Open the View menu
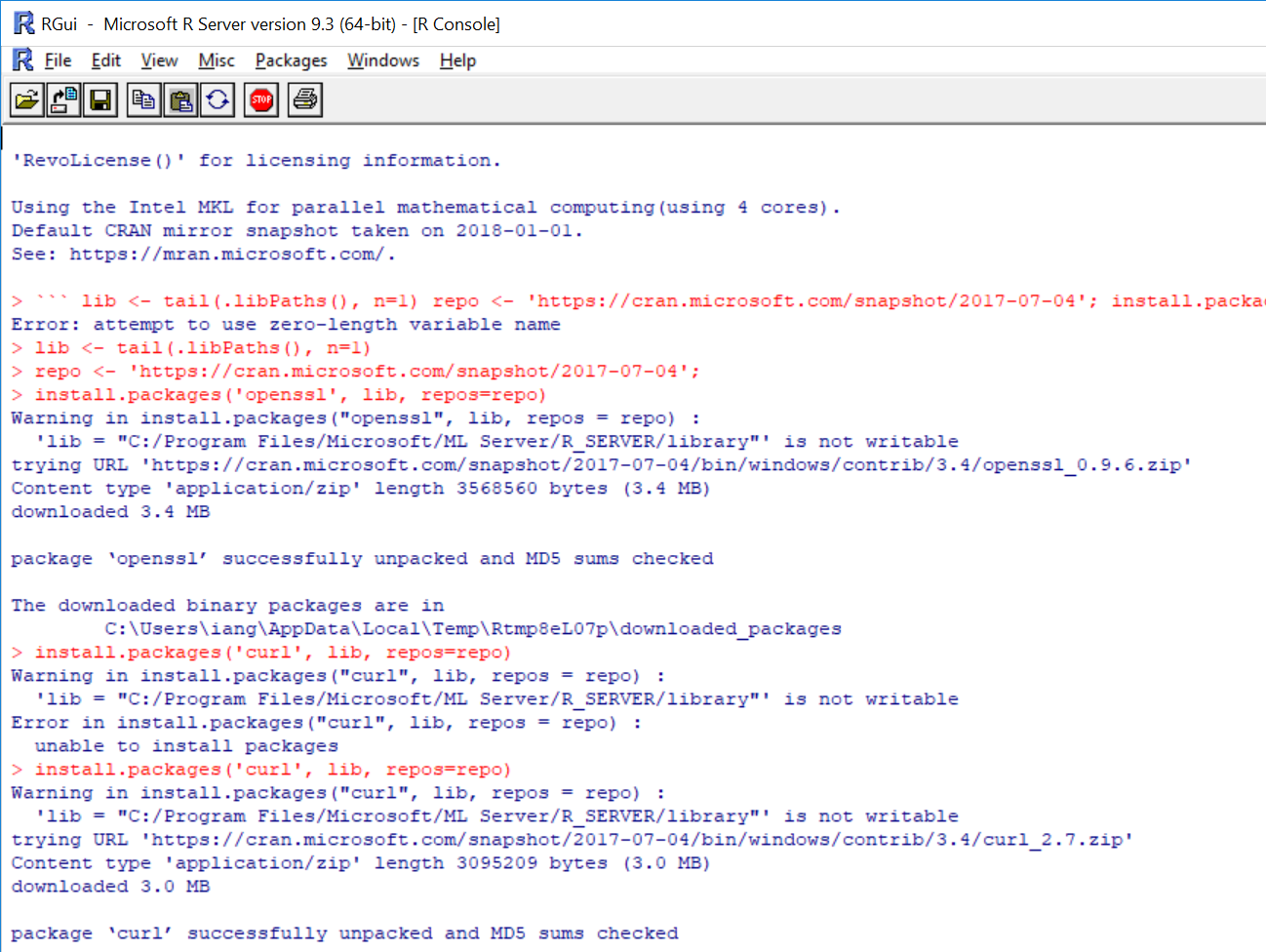 tap(159, 60)
